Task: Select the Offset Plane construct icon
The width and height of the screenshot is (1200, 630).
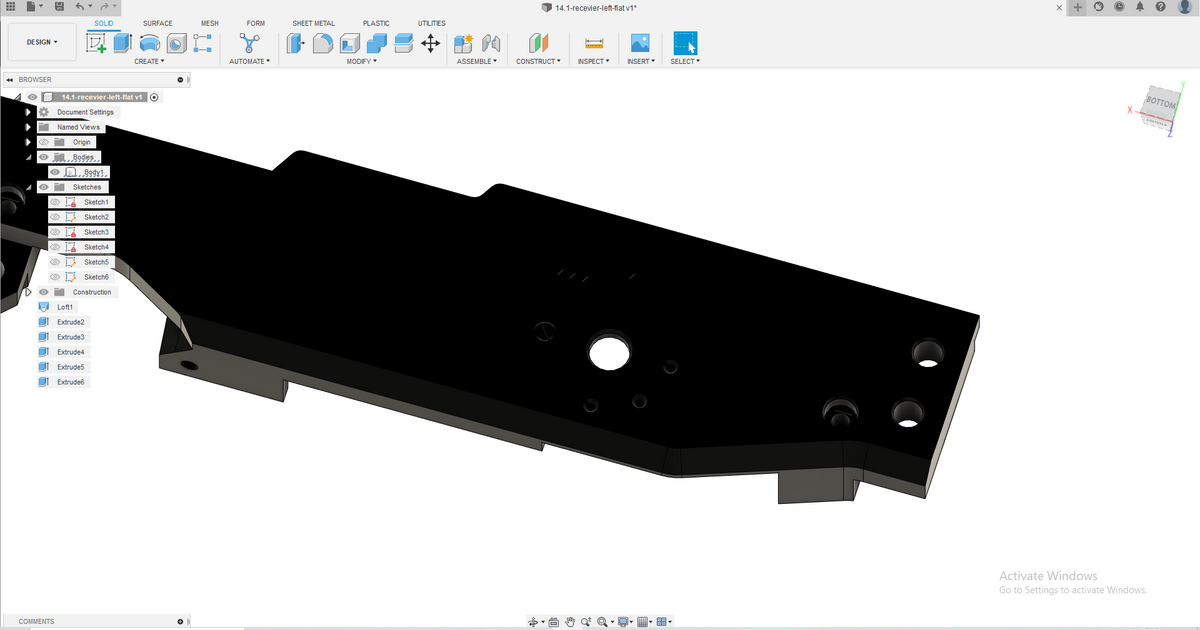Action: [539, 43]
